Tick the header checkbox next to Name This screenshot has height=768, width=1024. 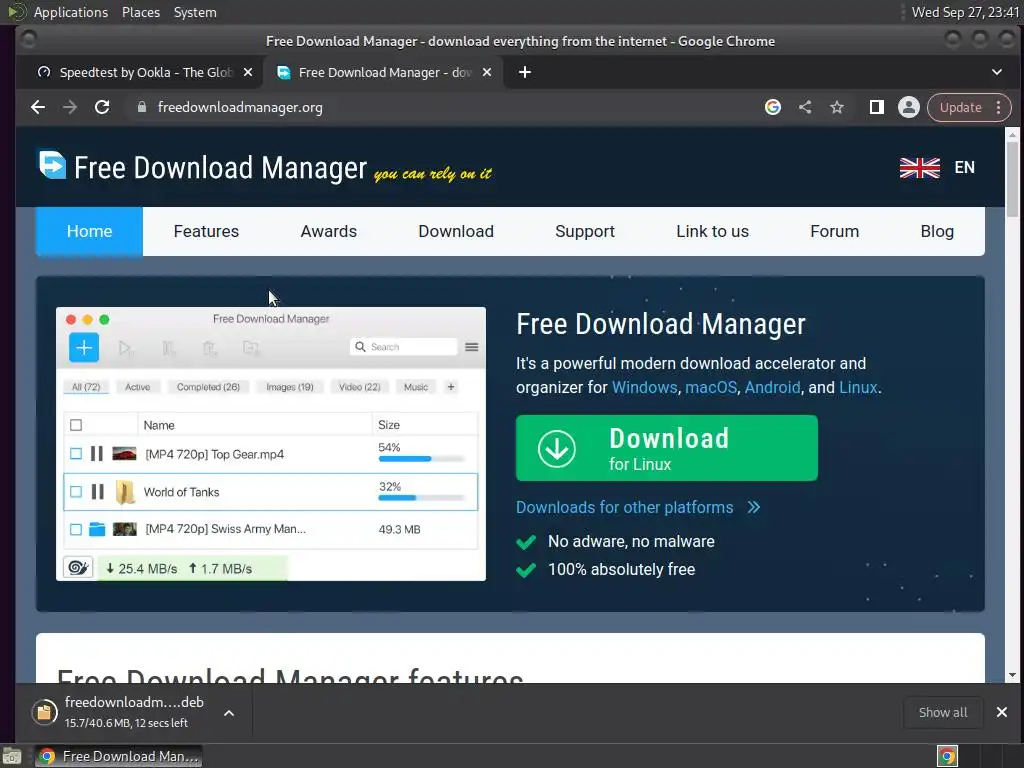coord(76,425)
